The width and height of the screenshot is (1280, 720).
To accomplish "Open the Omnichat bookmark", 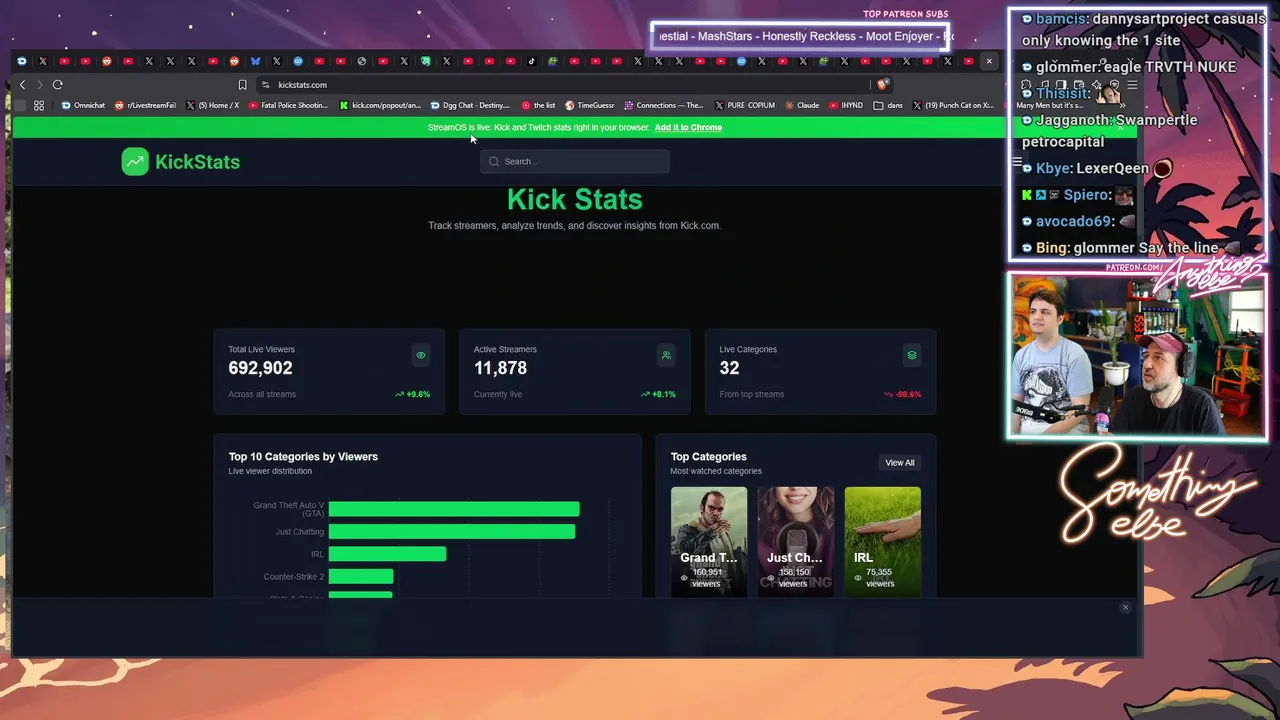I will pos(83,105).
